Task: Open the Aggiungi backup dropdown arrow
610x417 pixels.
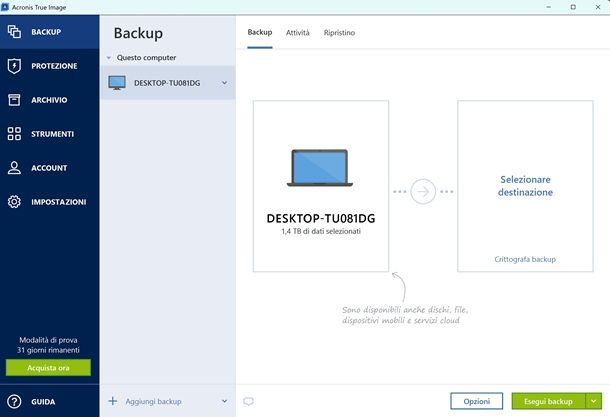Action: pyautogui.click(x=224, y=401)
